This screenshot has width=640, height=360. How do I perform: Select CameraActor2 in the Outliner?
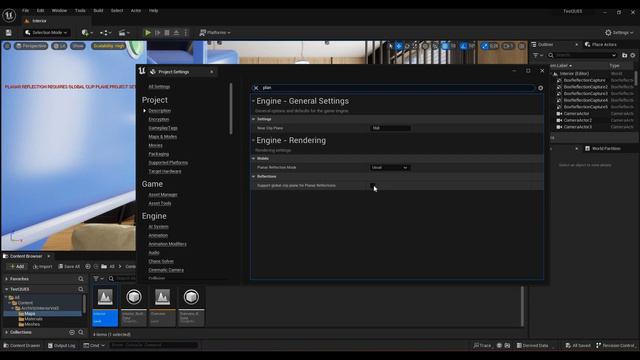pyautogui.click(x=578, y=120)
